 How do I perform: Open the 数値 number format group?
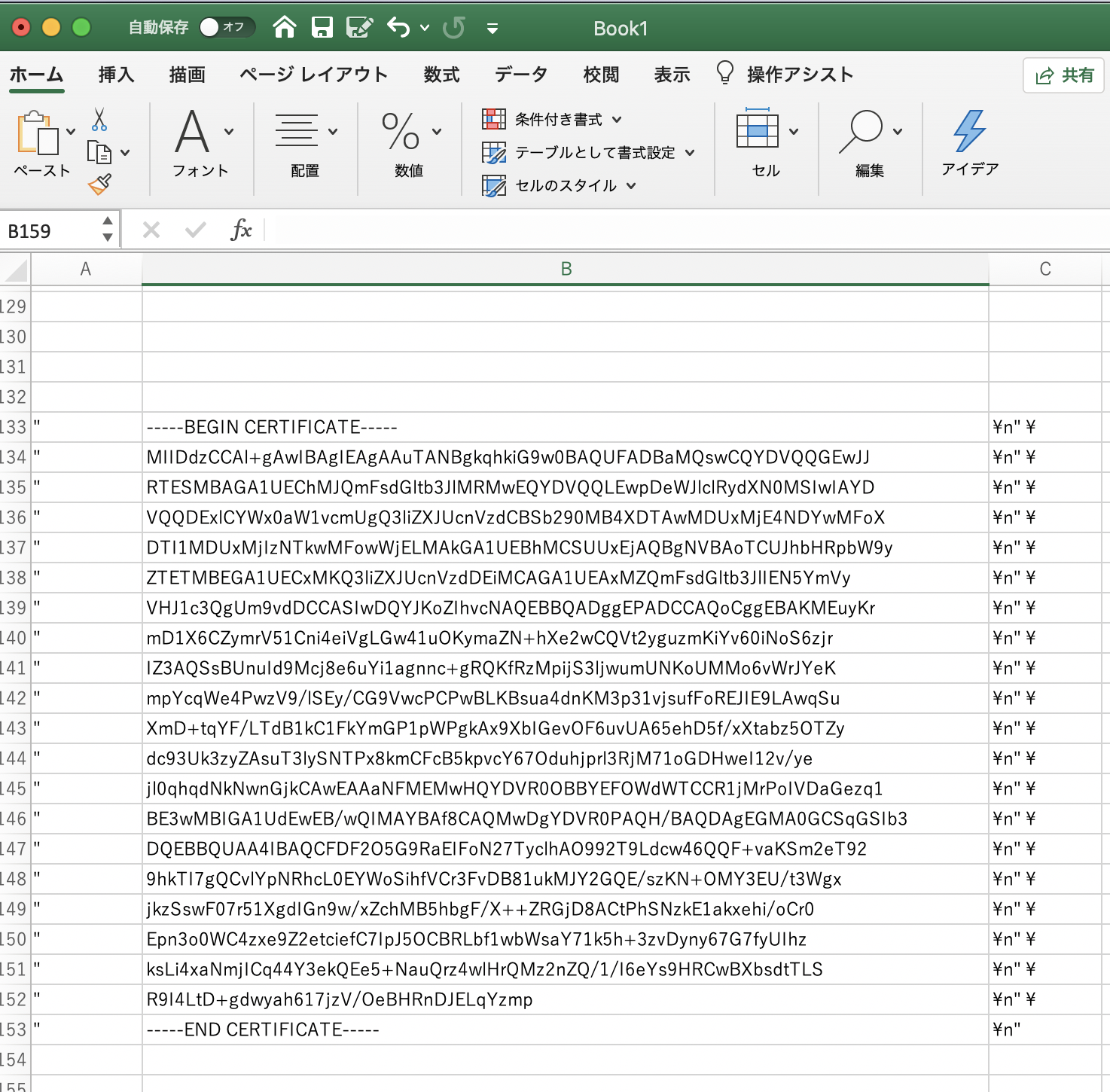[x=409, y=143]
